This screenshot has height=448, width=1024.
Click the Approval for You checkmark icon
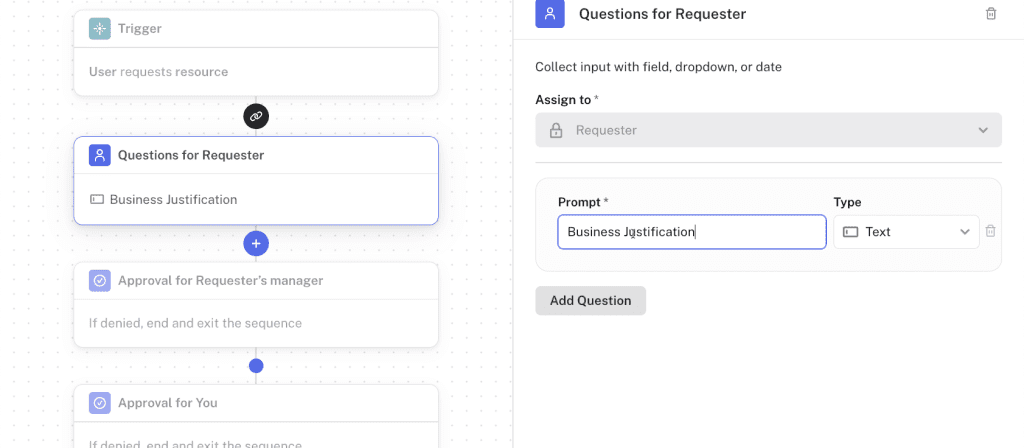coord(100,403)
